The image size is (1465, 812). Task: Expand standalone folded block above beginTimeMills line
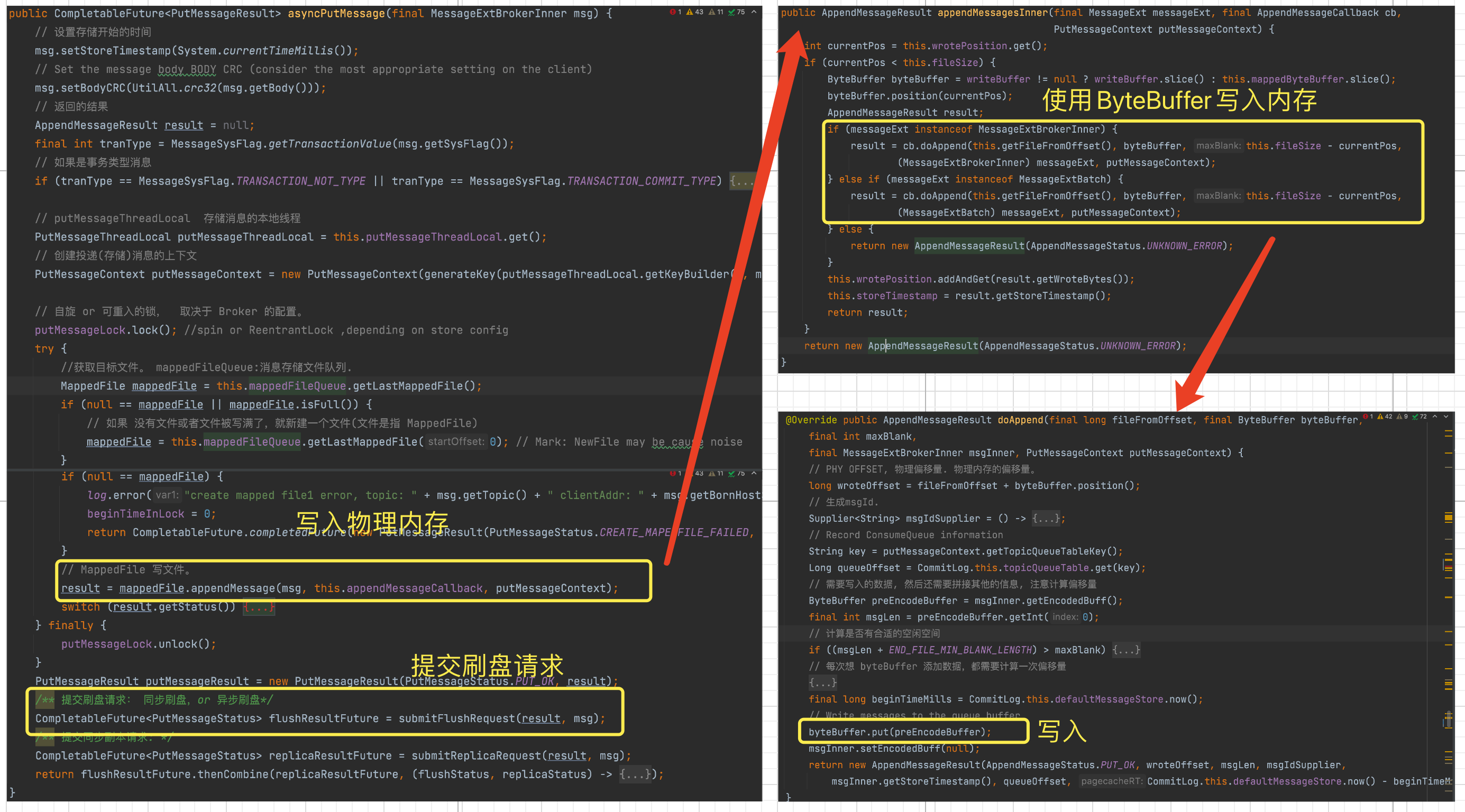822,683
